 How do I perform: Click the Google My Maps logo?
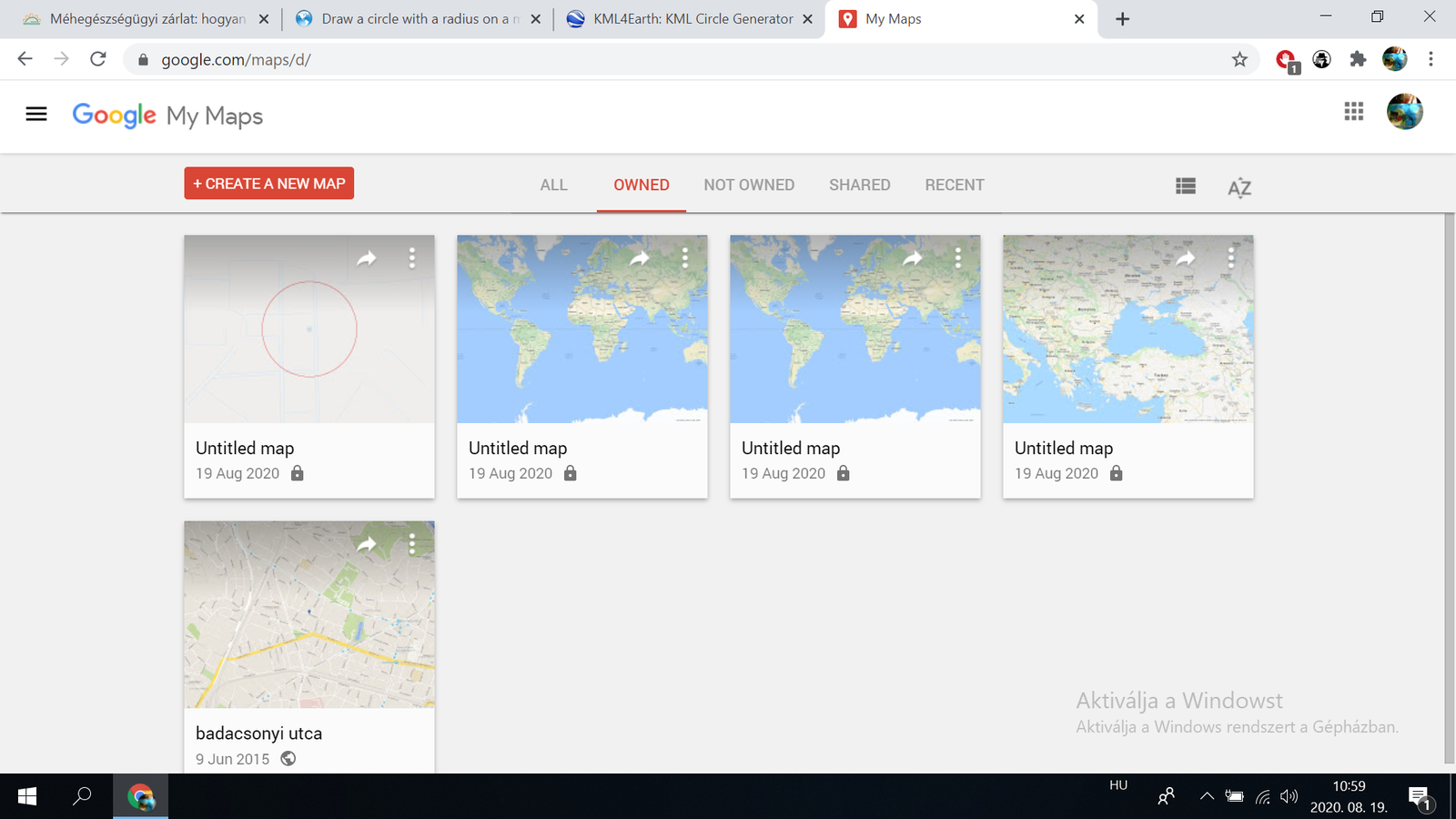[x=167, y=116]
